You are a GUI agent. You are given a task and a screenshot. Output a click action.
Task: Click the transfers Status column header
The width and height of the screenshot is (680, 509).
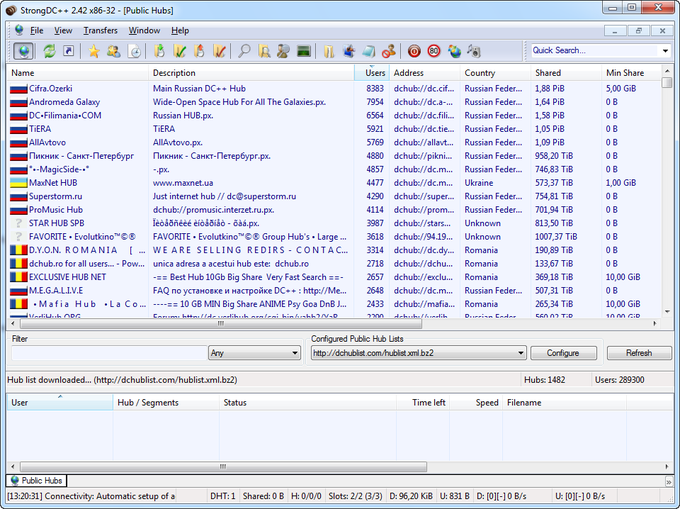coord(308,402)
